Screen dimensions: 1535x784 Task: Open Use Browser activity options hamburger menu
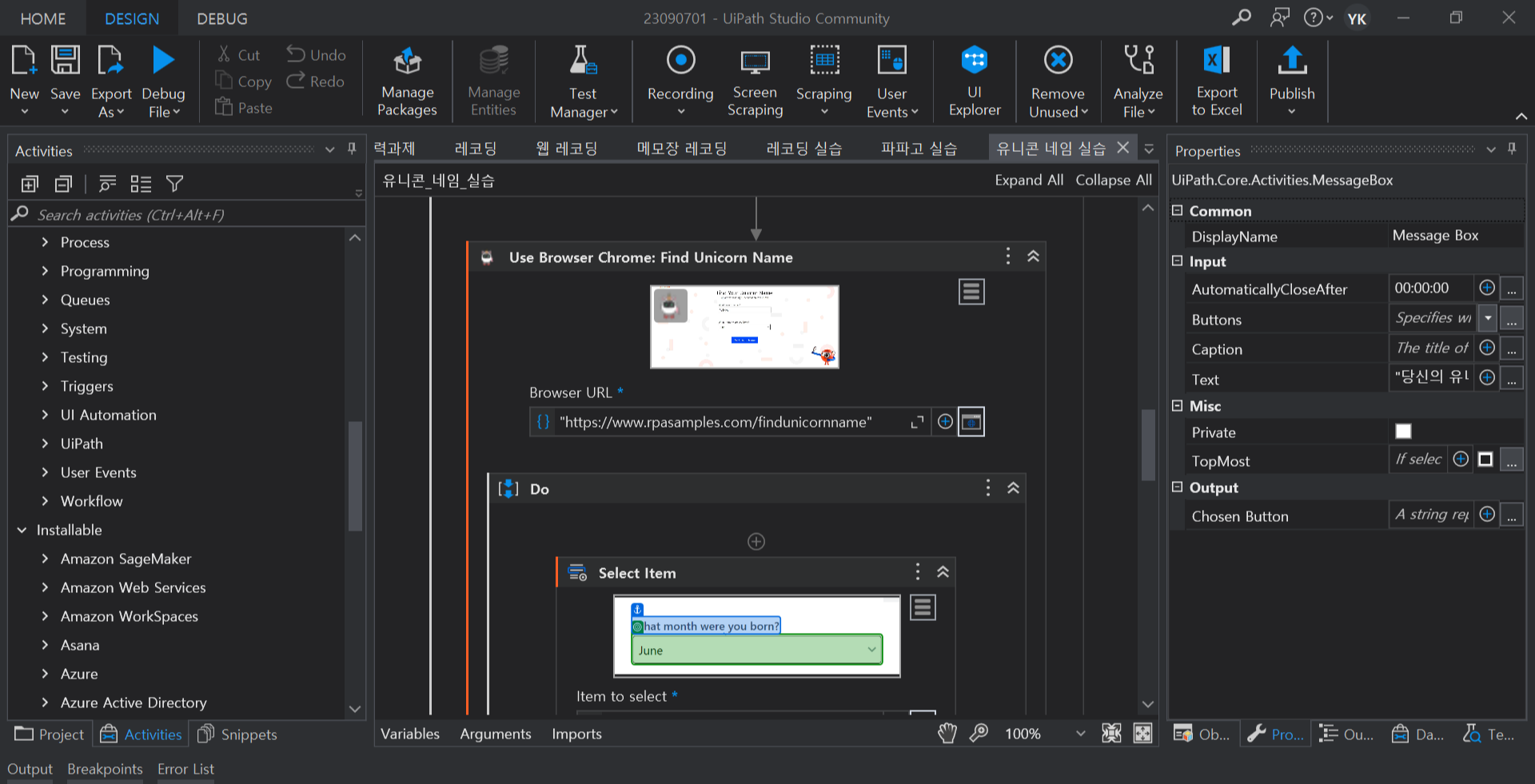point(971,292)
